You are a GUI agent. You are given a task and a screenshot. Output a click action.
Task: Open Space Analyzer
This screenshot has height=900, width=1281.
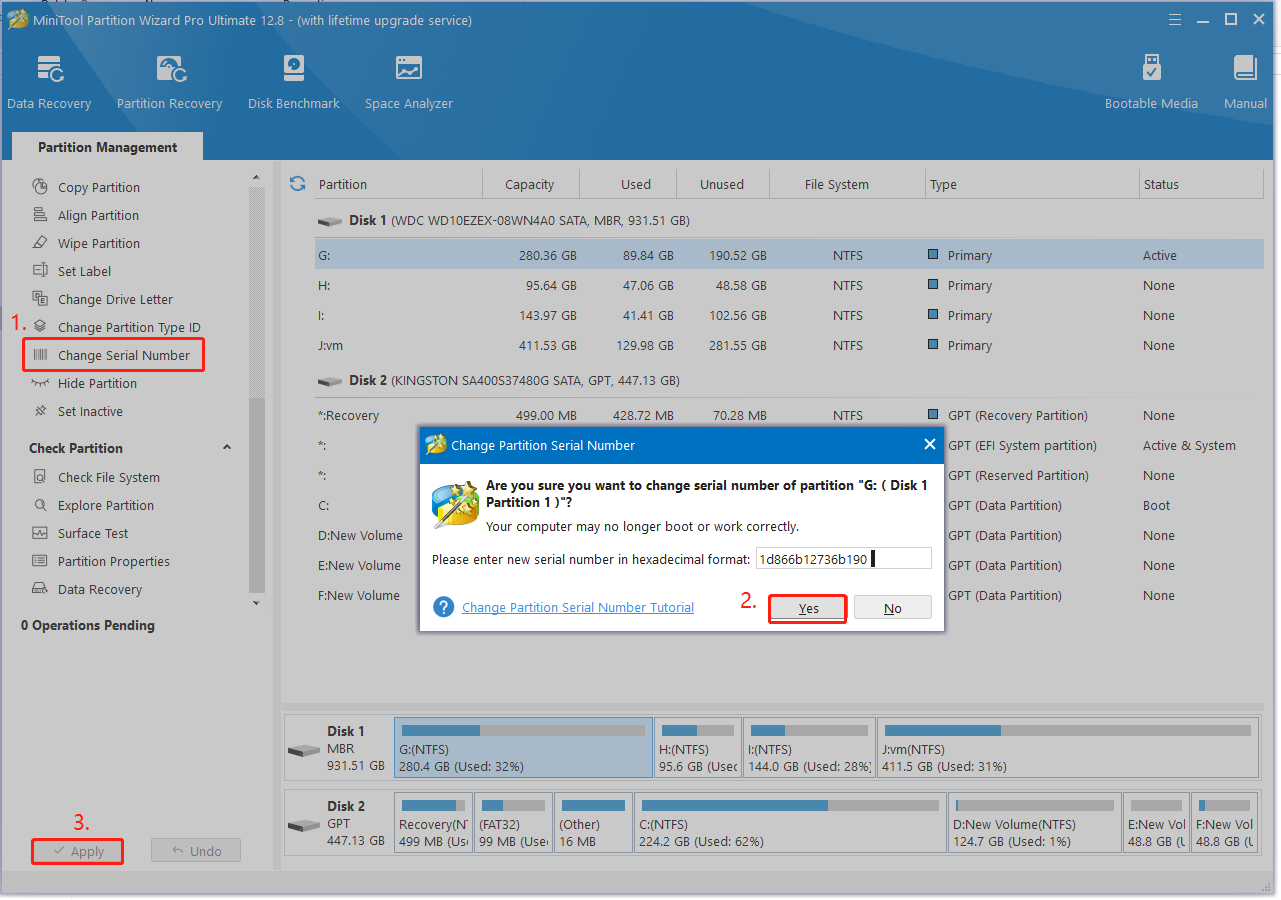pyautogui.click(x=408, y=82)
